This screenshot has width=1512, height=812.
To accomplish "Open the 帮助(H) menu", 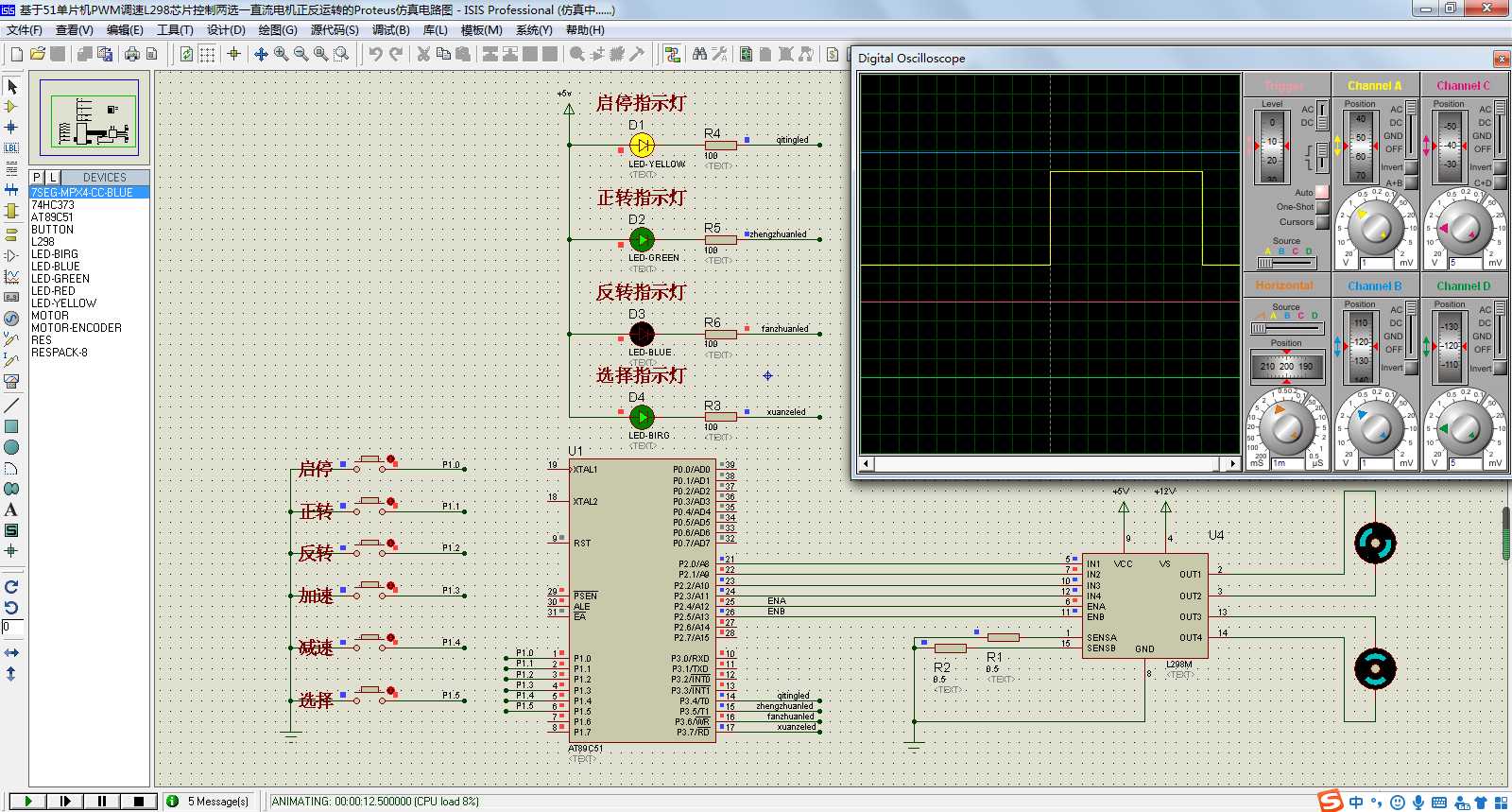I will tap(585, 30).
